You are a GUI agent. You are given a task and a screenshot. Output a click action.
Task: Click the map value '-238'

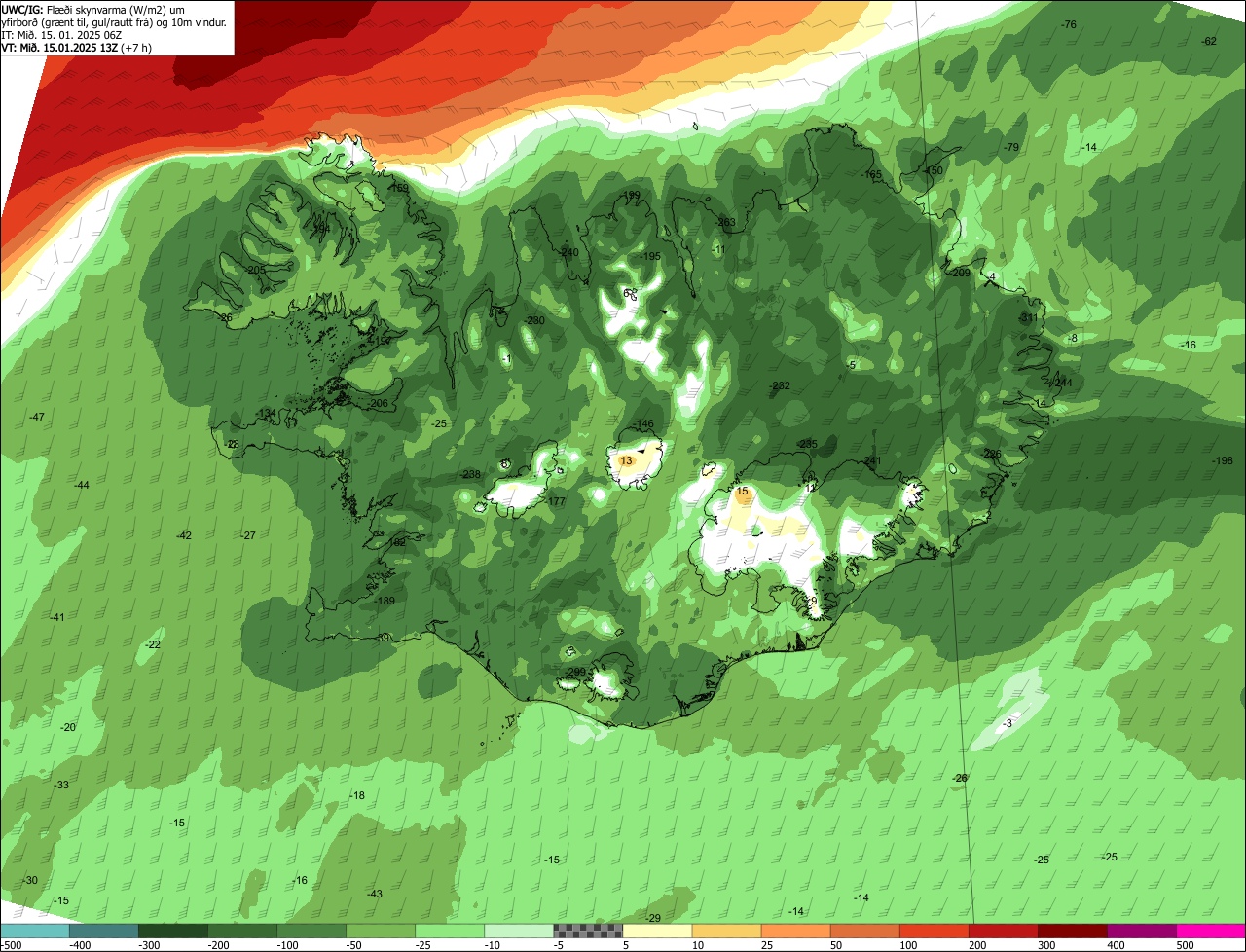click(x=471, y=474)
